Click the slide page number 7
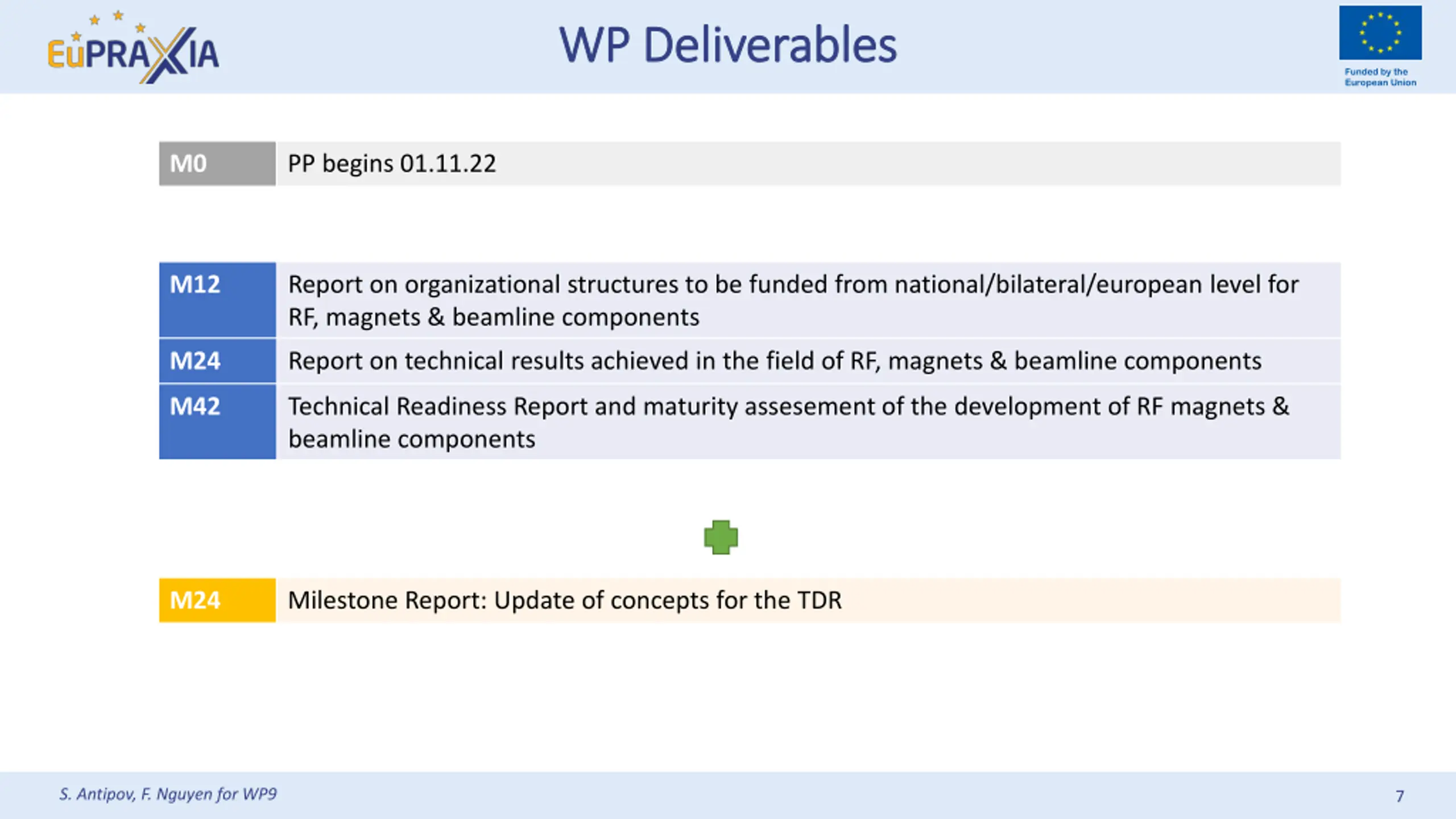 click(x=1400, y=796)
